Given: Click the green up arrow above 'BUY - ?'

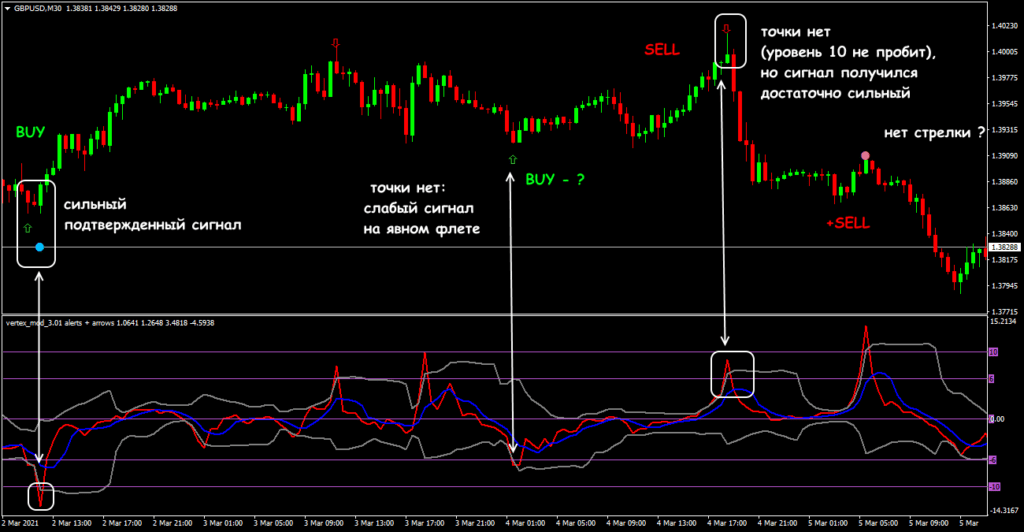Looking at the screenshot, I should (x=513, y=160).
